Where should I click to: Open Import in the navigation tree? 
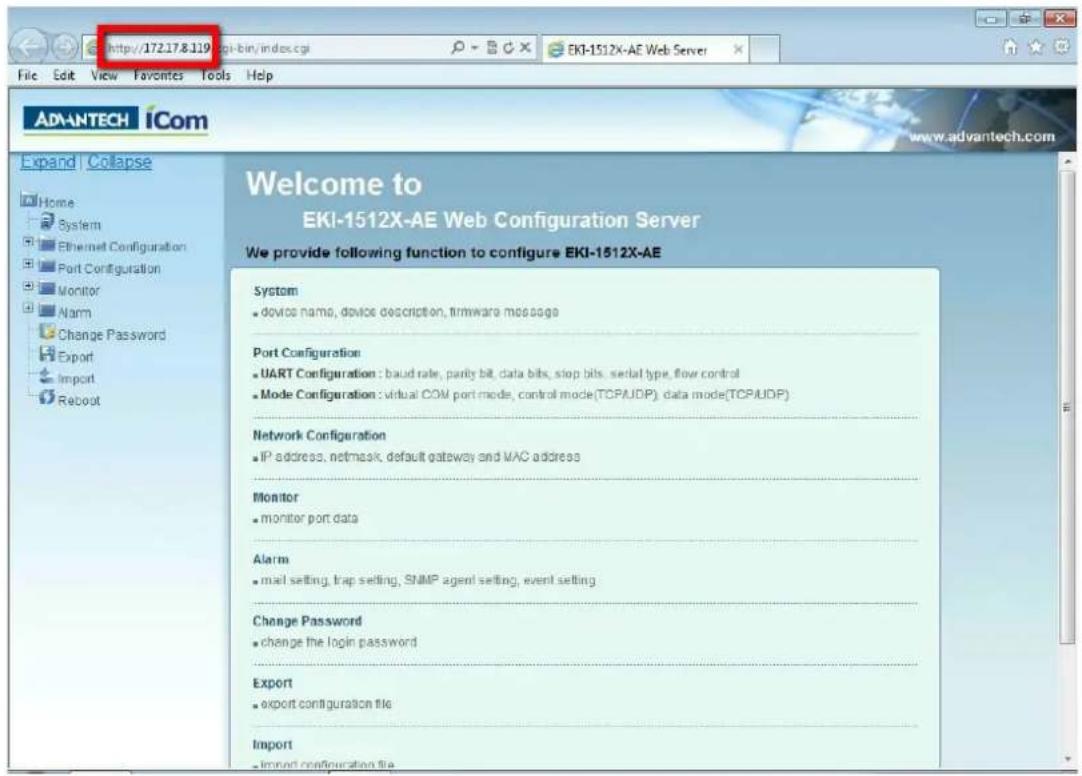76,379
